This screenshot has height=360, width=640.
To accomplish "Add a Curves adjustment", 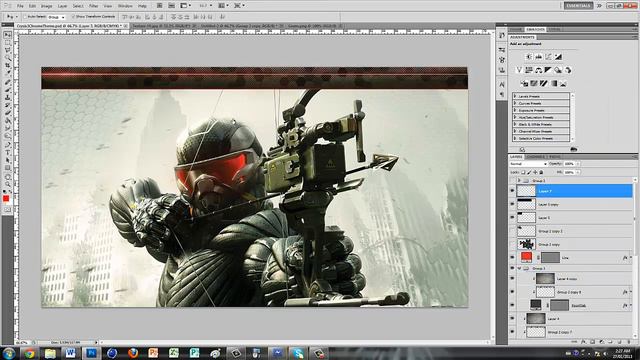I will [549, 57].
